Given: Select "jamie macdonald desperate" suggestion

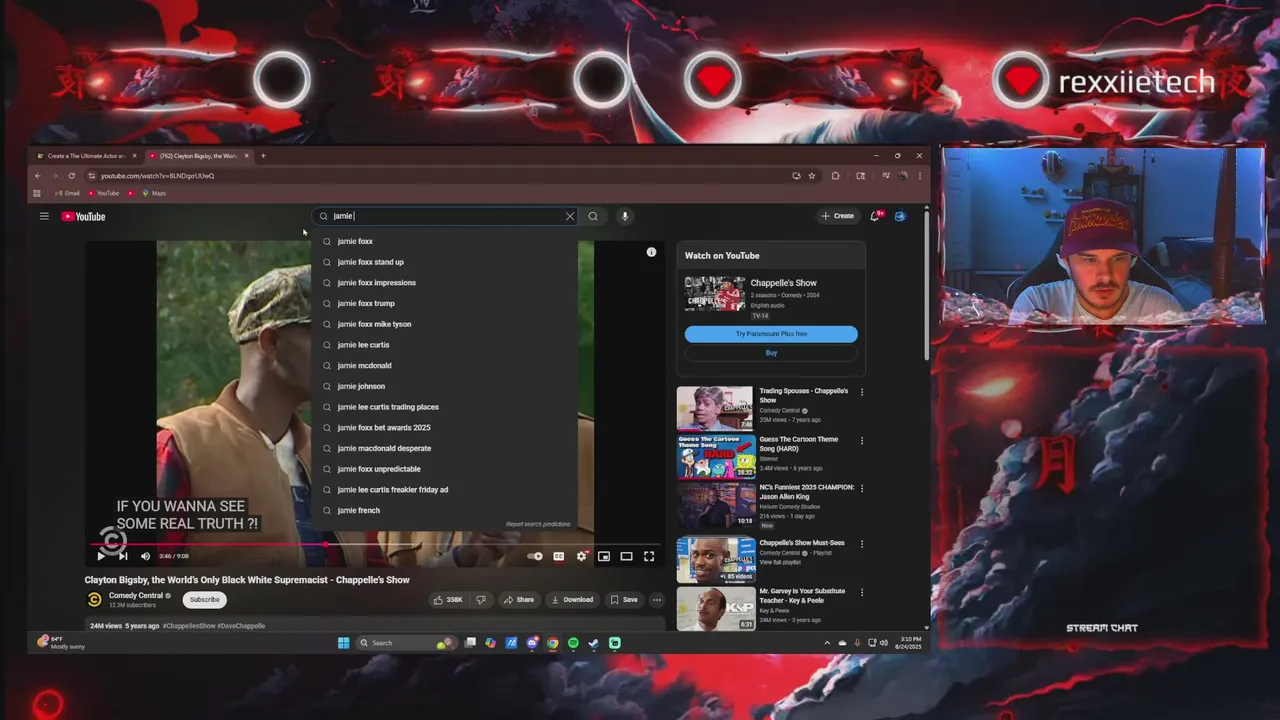Looking at the screenshot, I should [x=445, y=448].
